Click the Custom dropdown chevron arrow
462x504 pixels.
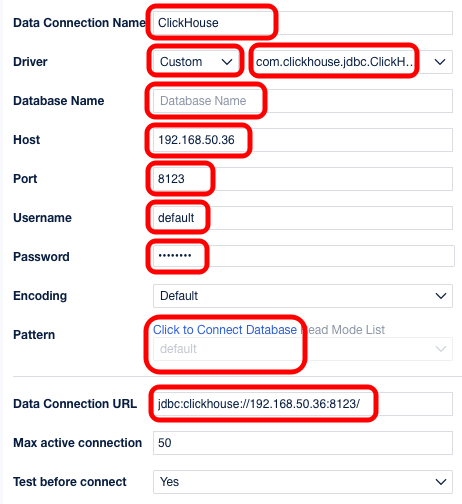coord(227,62)
